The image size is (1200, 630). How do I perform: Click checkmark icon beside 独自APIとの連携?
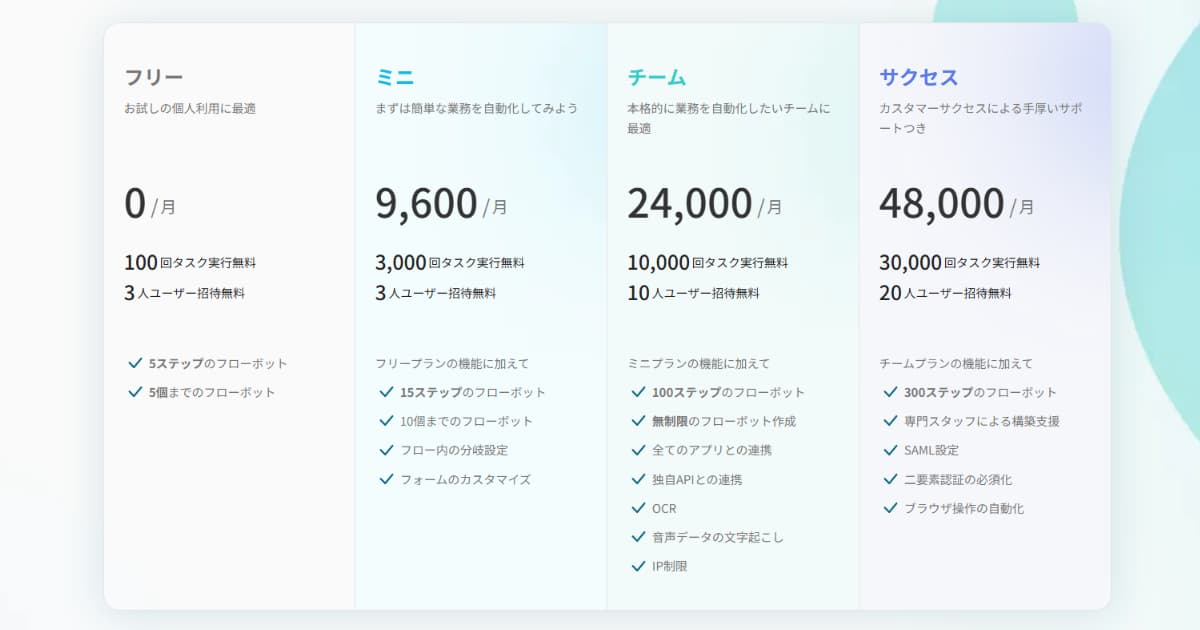tap(638, 479)
